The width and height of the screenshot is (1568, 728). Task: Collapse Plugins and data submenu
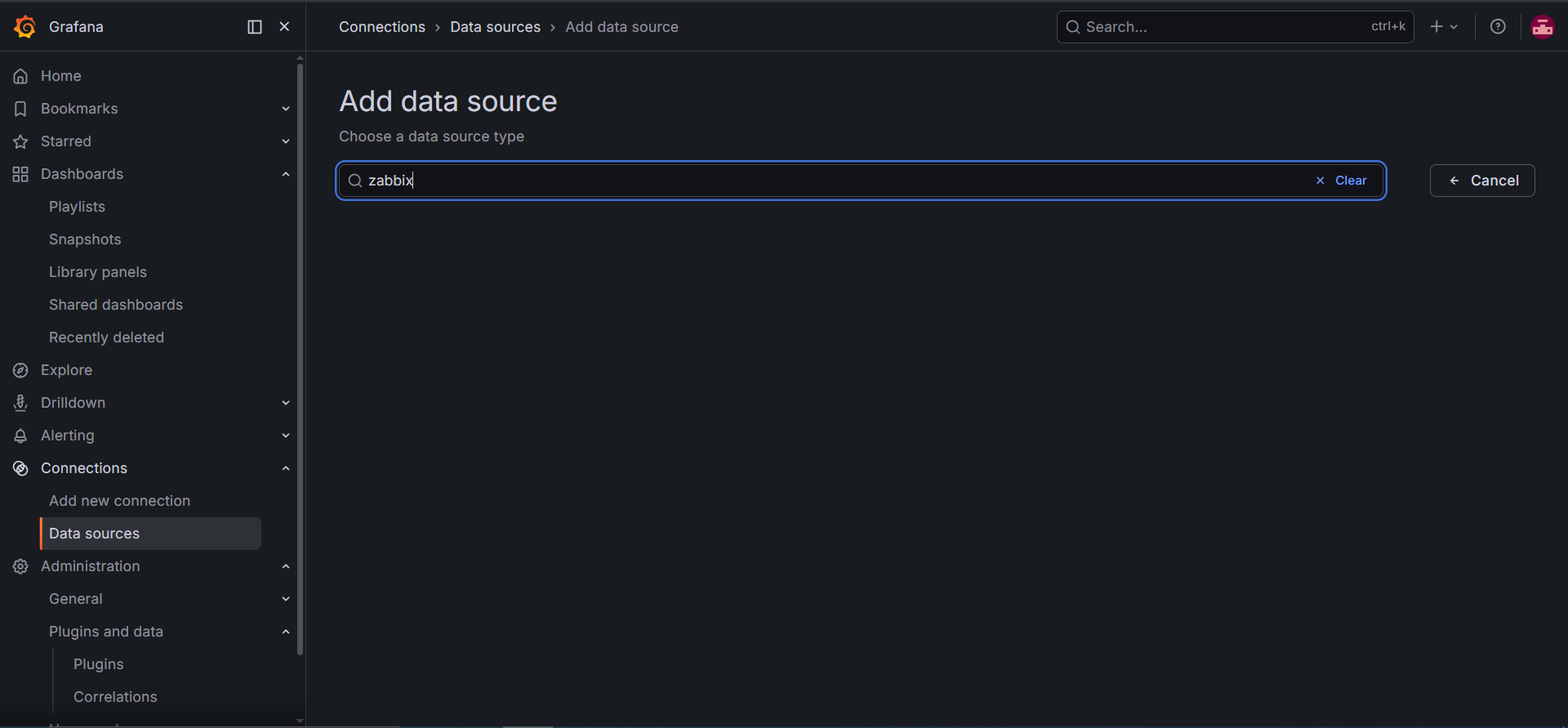[x=286, y=632]
